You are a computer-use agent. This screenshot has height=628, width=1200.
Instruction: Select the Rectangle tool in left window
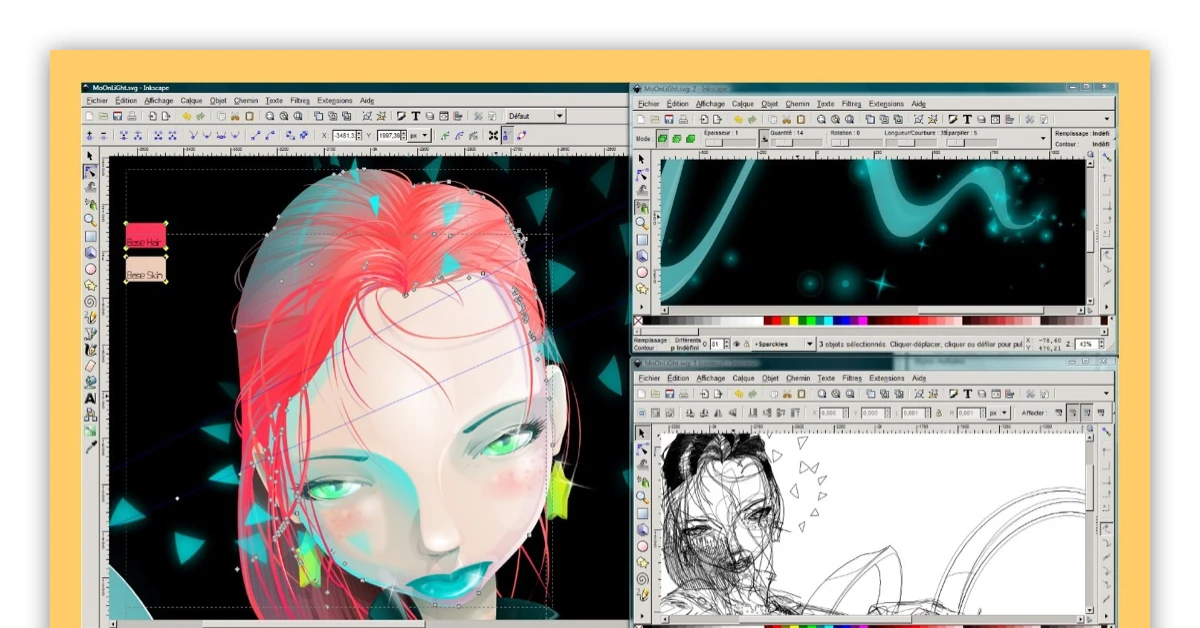point(89,236)
